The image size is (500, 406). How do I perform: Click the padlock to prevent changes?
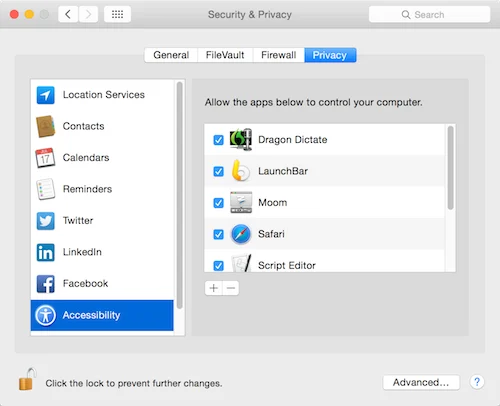tap(27, 379)
